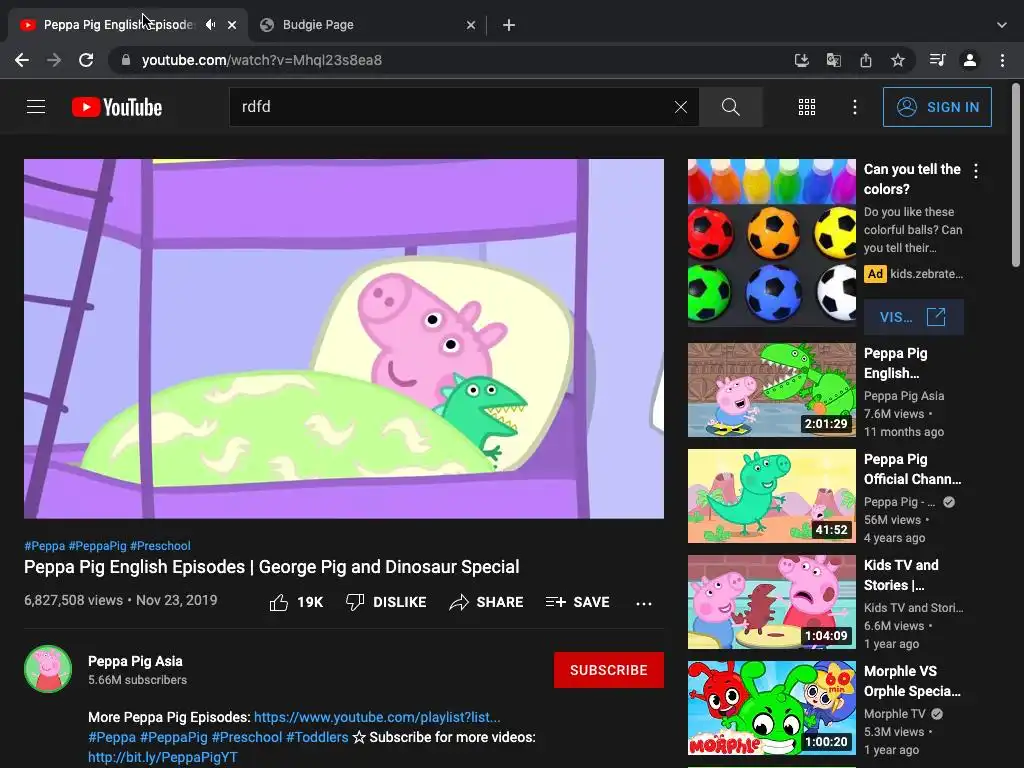Screen dimensions: 1024x768
Task: Subscribe to Peppa Pig Asia
Action: click(x=609, y=670)
